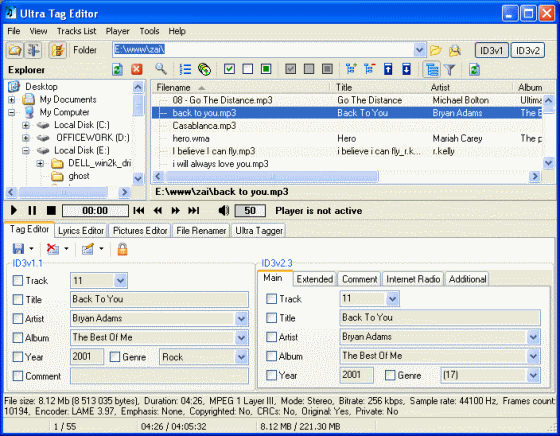This screenshot has height=436, width=560.
Task: Click the red X icon in Explorer header
Action: point(136,69)
